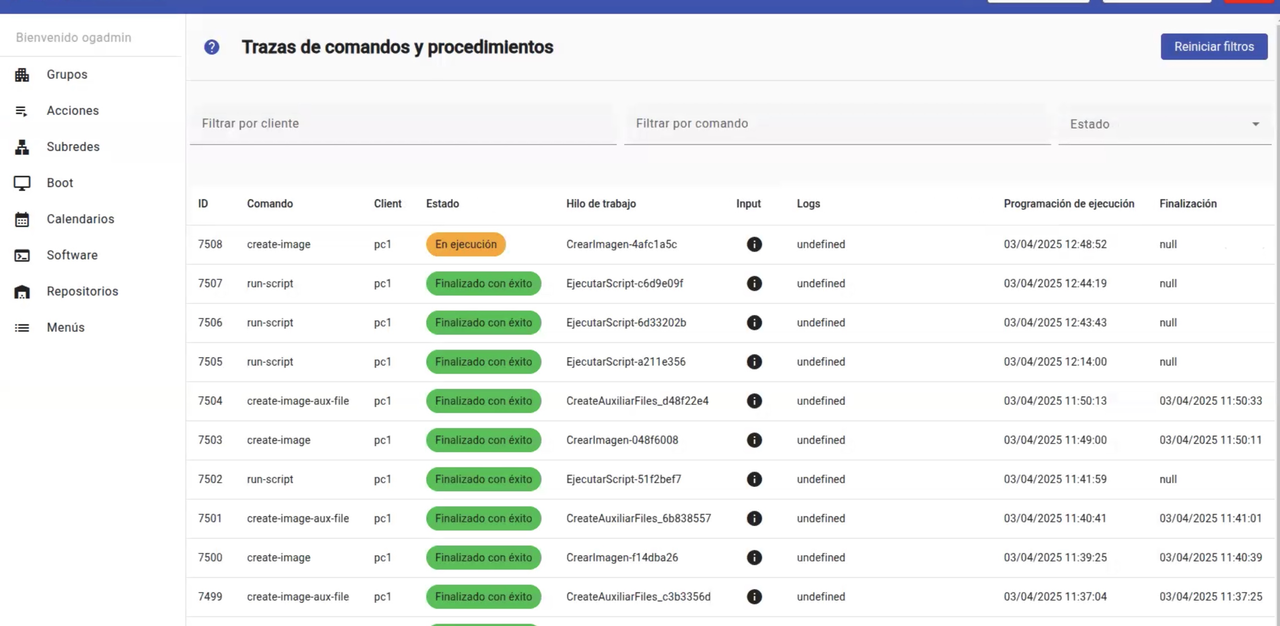Viewport: 1280px width, 626px height.
Task: Select CreateAuxiliarFiles_c3b3356d thread text
Action: coord(638,597)
